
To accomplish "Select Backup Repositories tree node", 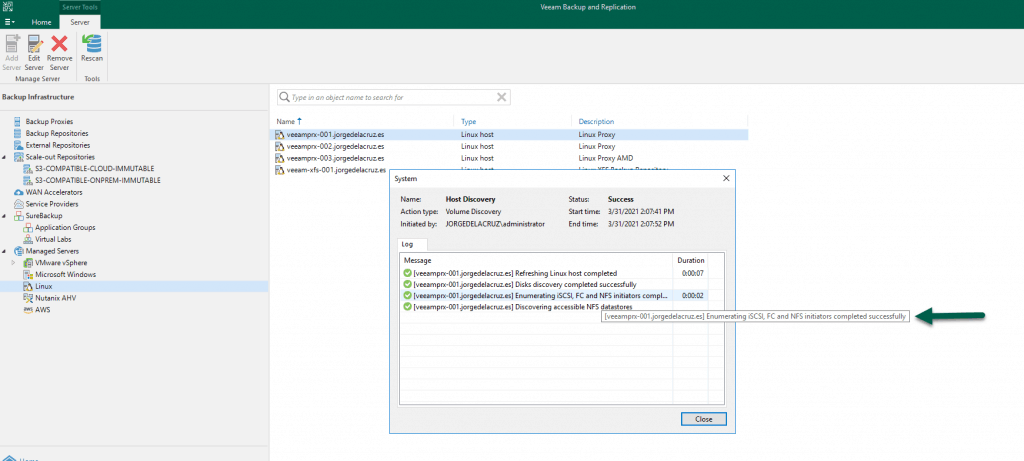I will tap(56, 133).
